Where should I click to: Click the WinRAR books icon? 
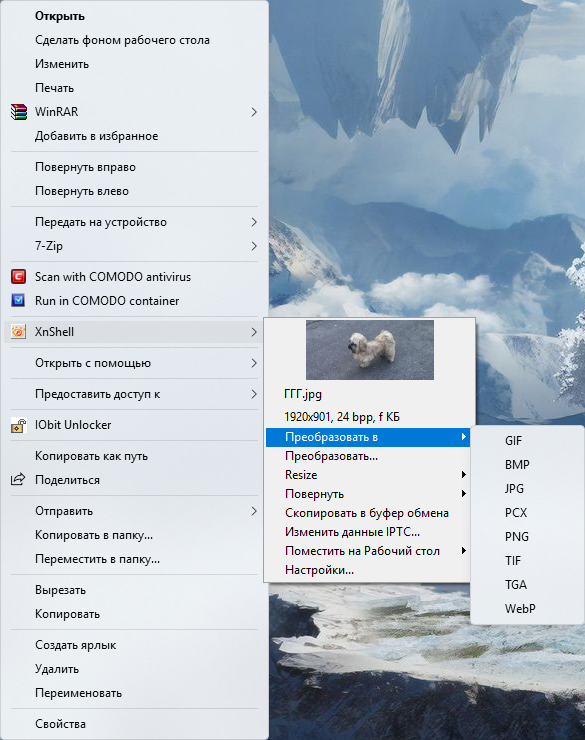(18, 112)
